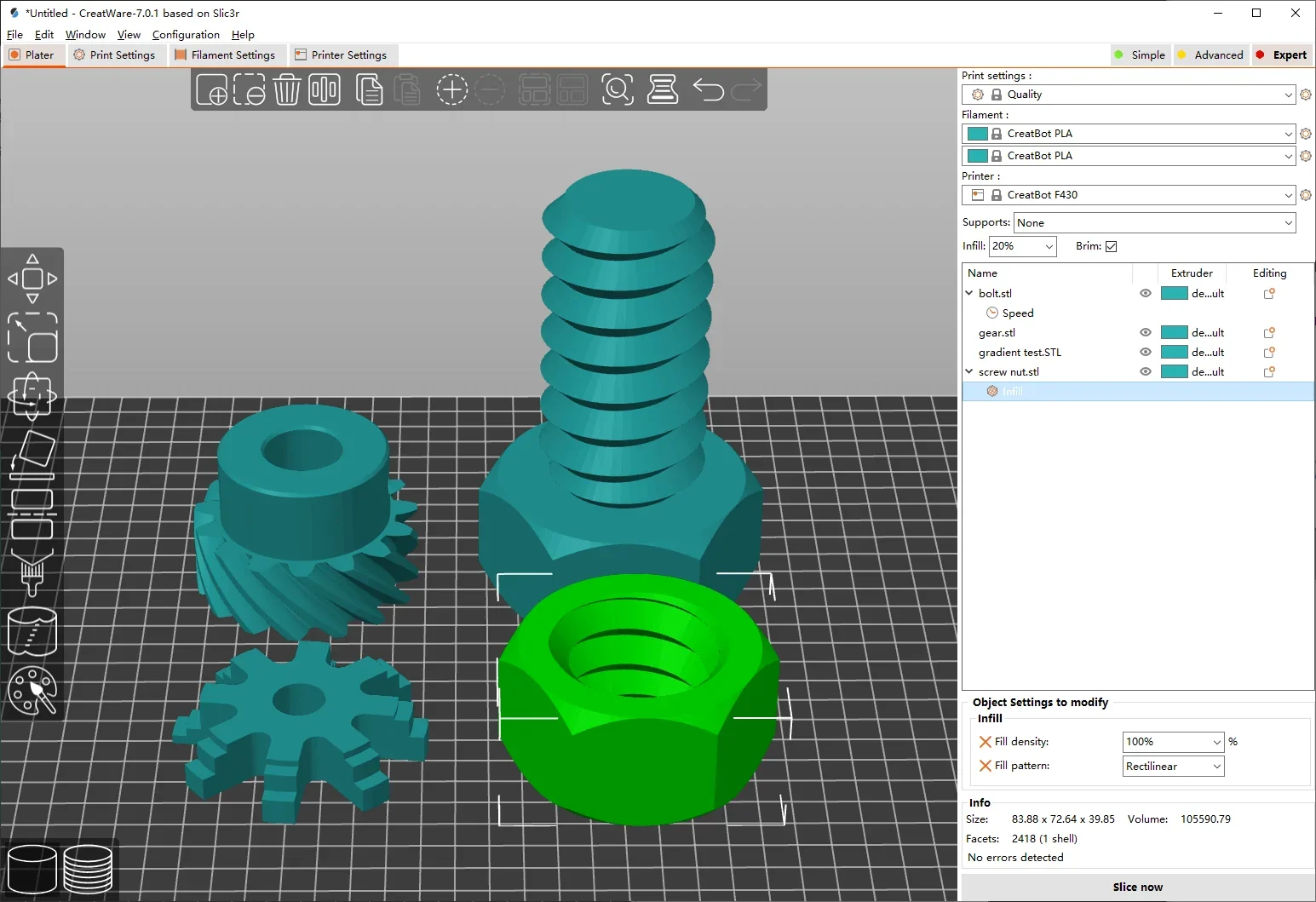This screenshot has height=902, width=1316.
Task: Click the Arrange objects toolbar icon
Action: coord(325,89)
